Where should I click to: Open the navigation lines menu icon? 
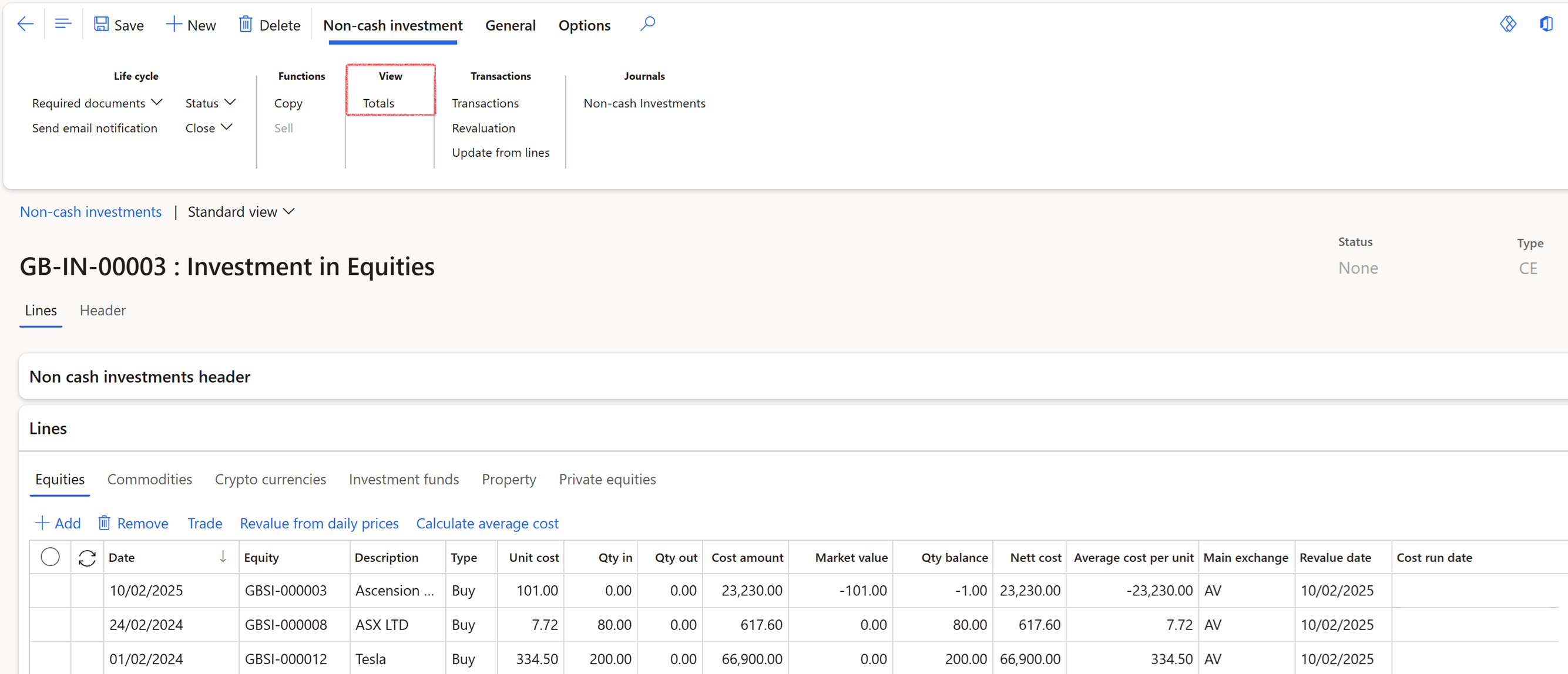(x=63, y=24)
